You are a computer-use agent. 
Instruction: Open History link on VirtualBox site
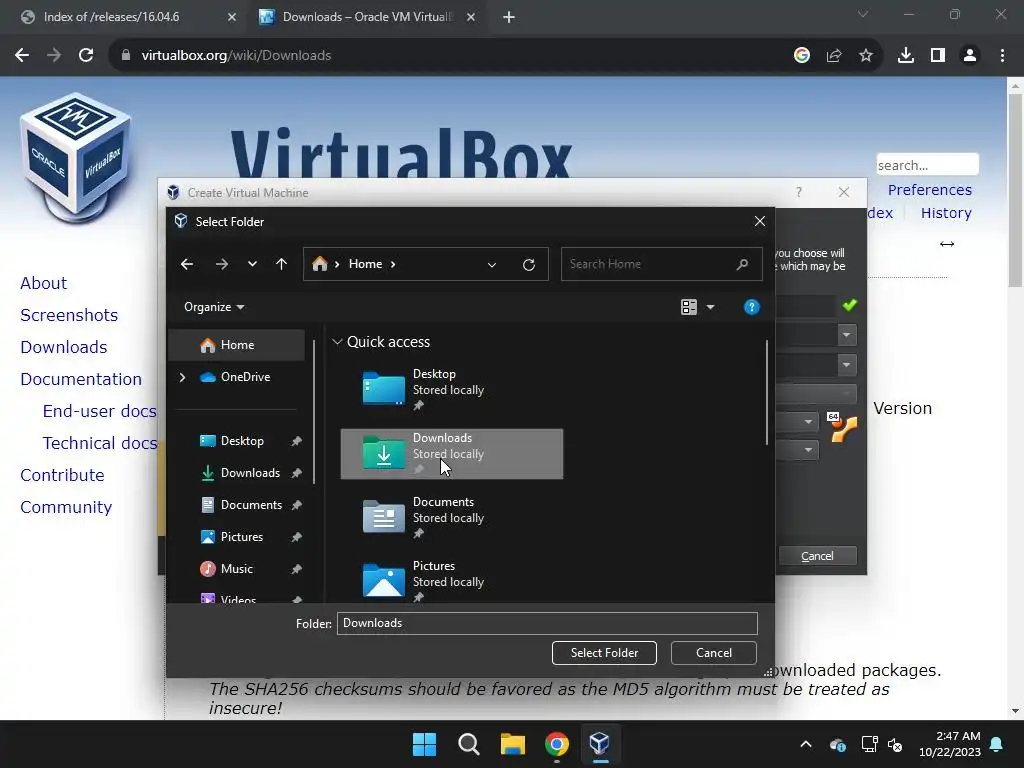(x=946, y=213)
